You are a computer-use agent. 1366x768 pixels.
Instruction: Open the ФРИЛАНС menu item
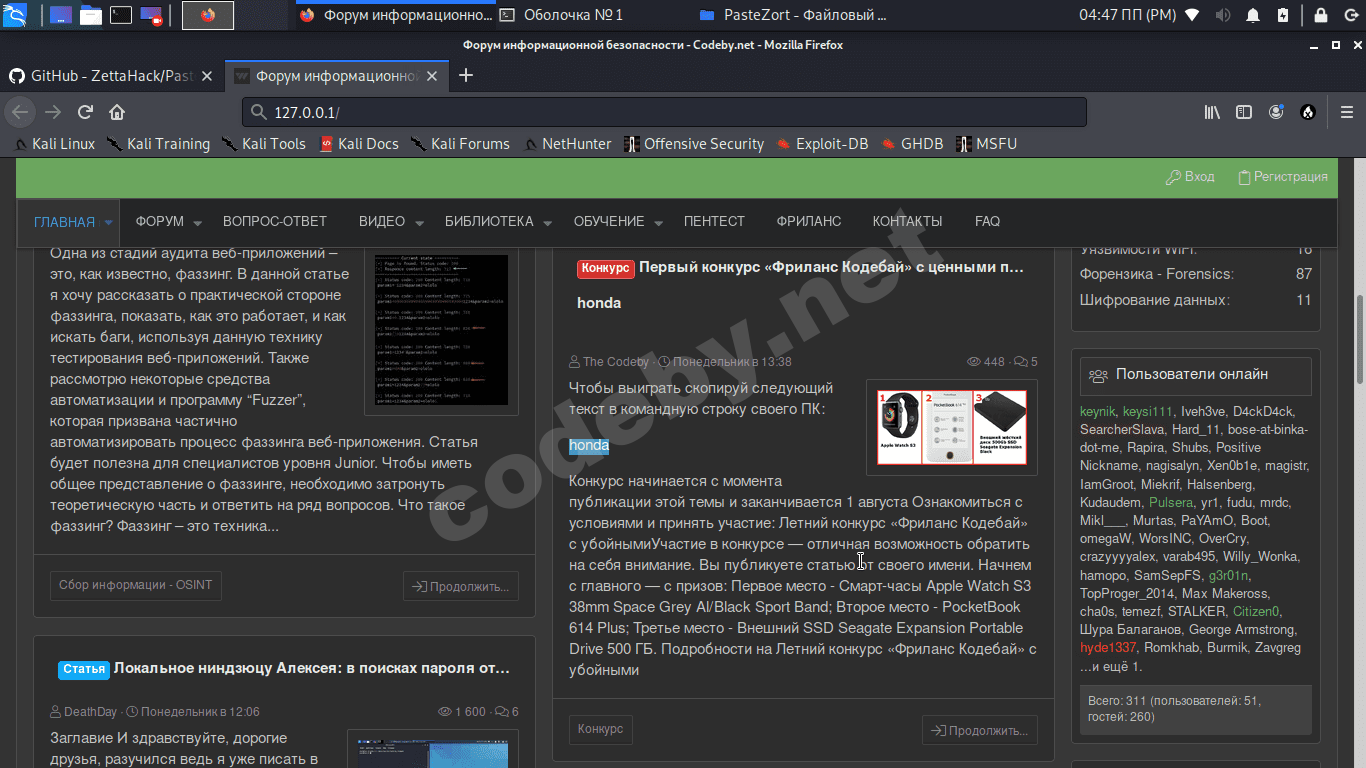pos(809,222)
